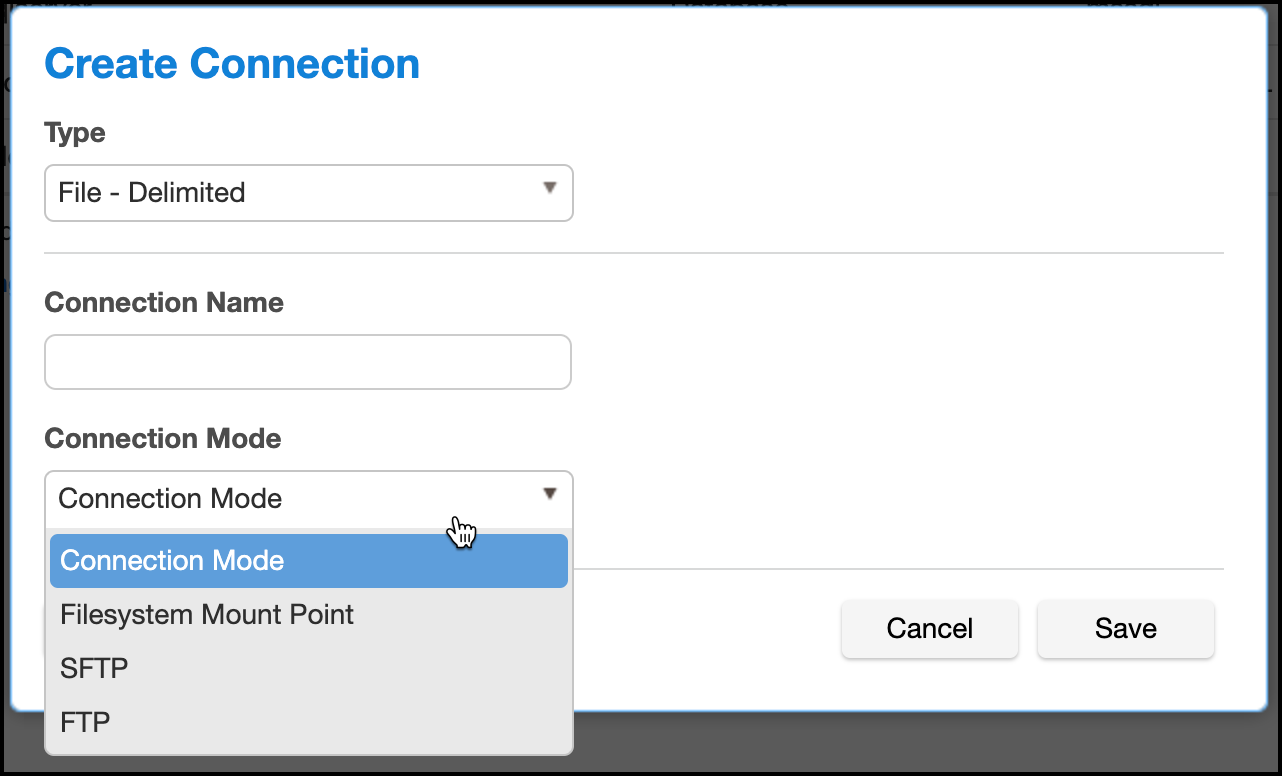1282x776 pixels.
Task: Click the Connection Mode field label
Action: [163, 438]
